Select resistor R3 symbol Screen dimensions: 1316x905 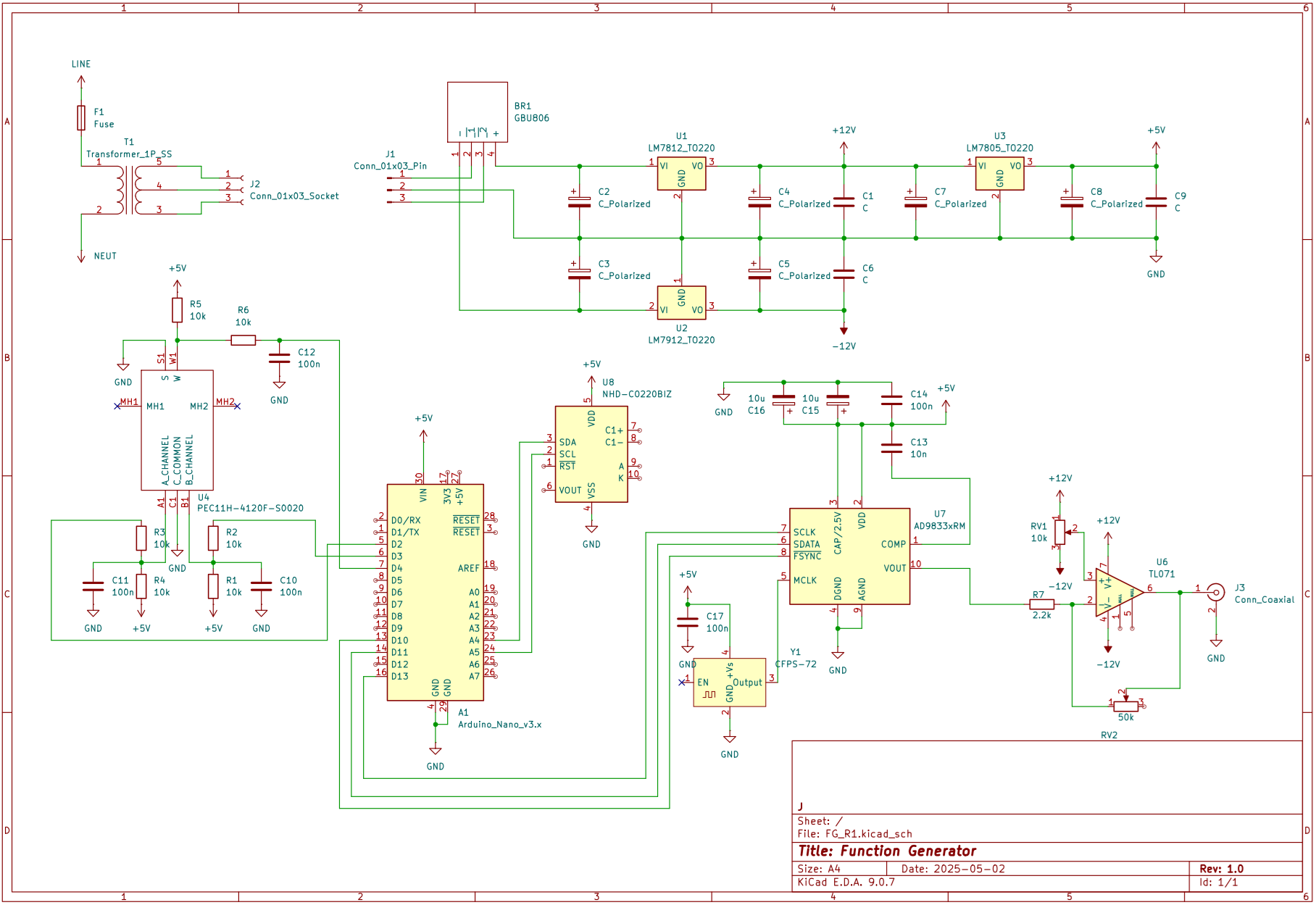tap(141, 538)
